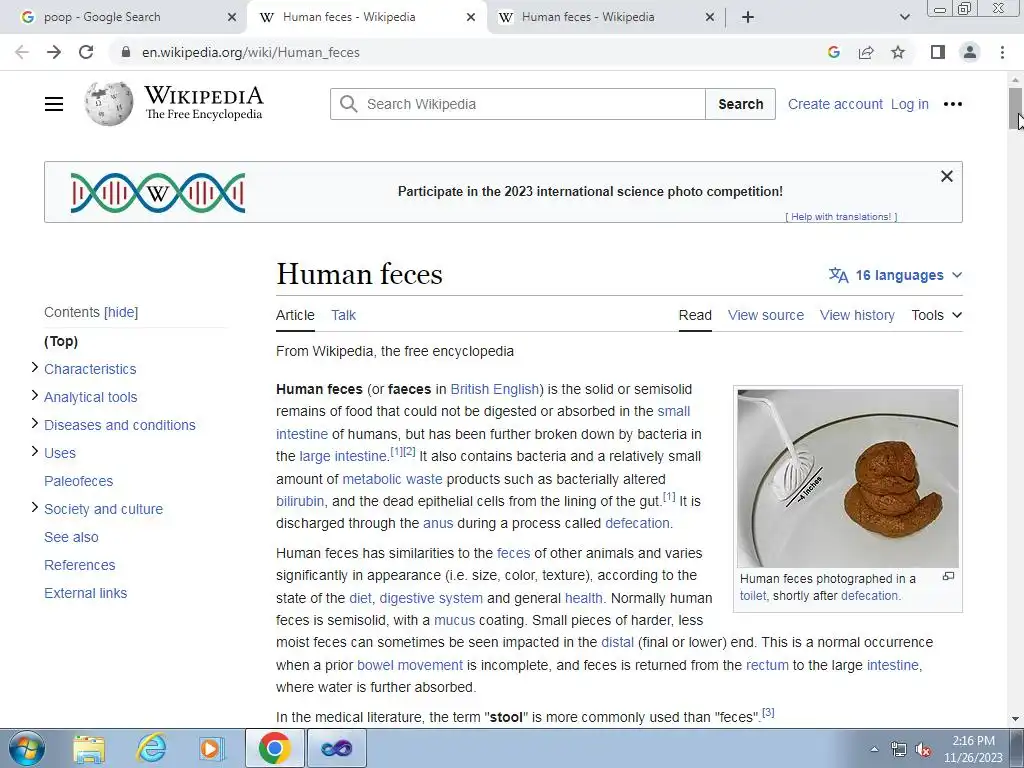Expand the Society and culture section

click(35, 507)
